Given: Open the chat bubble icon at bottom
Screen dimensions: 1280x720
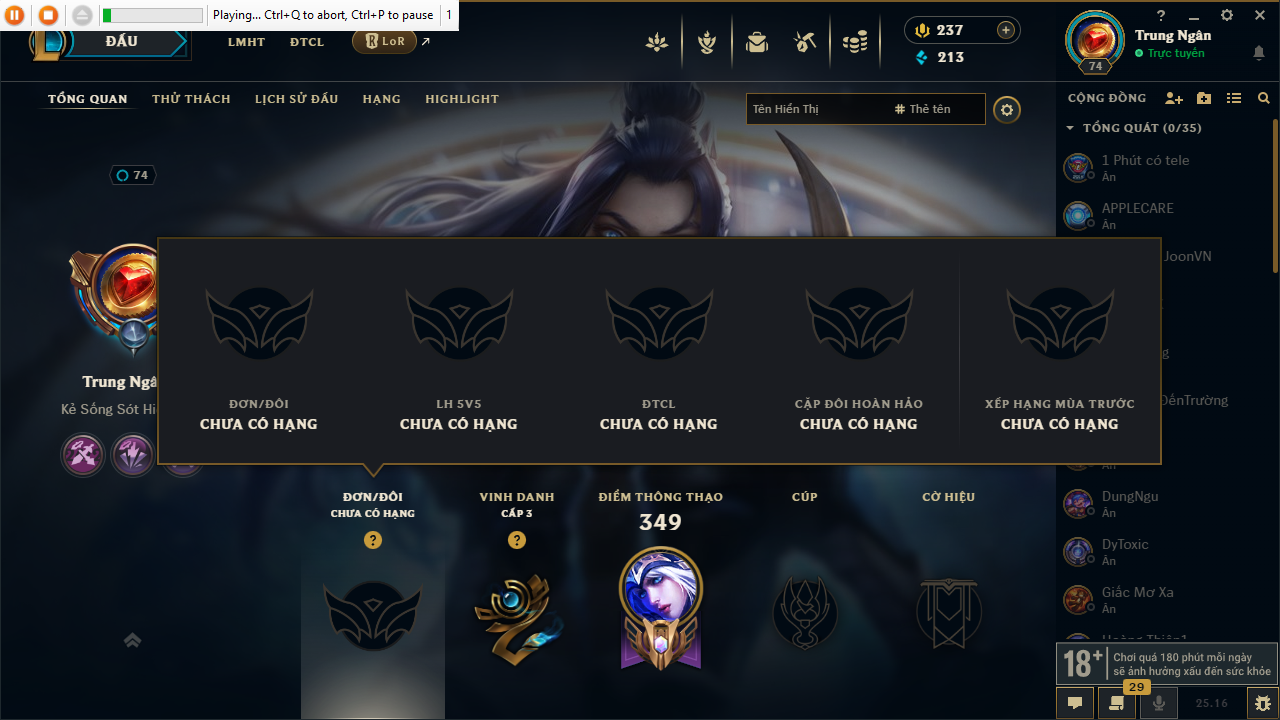Looking at the screenshot, I should (x=1075, y=703).
